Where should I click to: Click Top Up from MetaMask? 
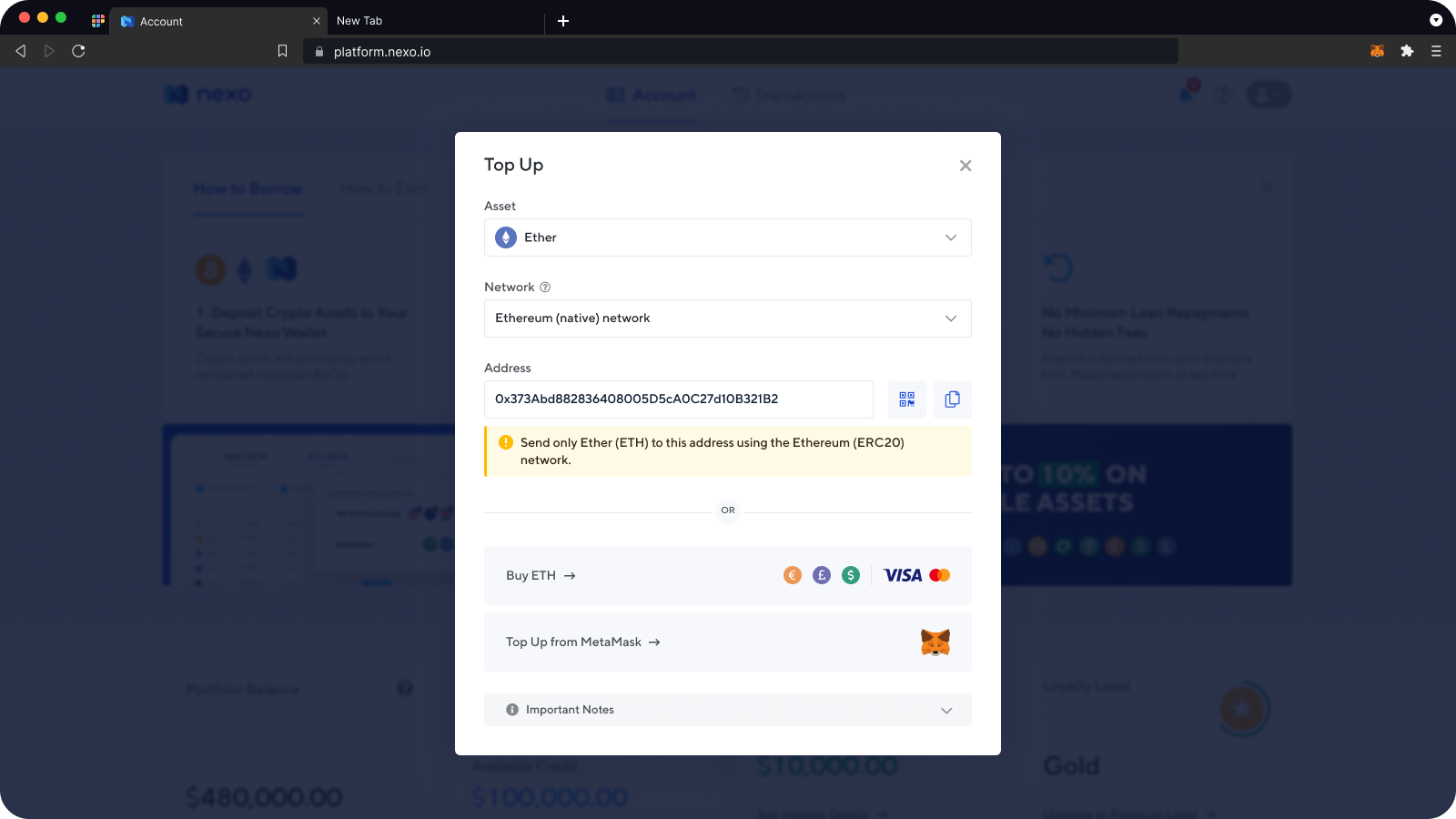click(728, 642)
